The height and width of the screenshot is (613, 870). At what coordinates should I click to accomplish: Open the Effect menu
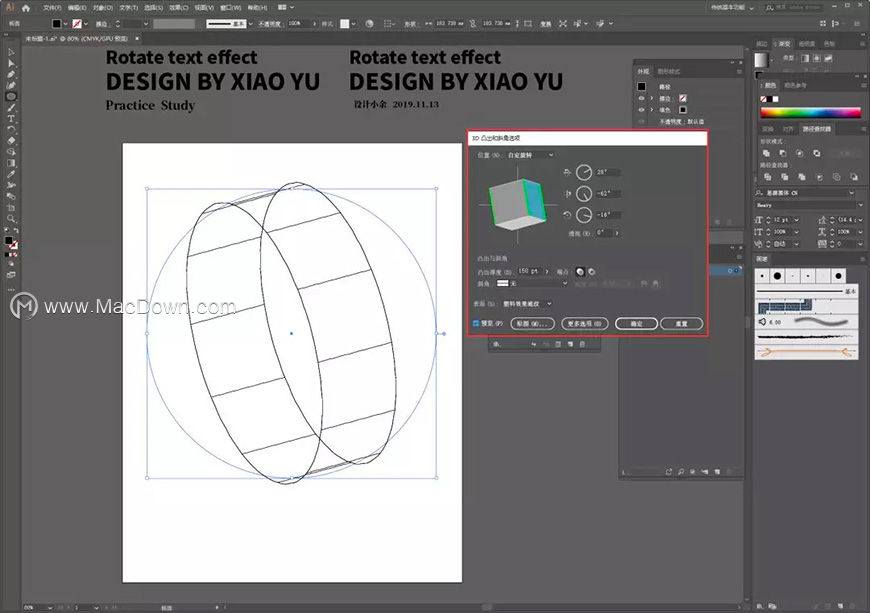(179, 8)
